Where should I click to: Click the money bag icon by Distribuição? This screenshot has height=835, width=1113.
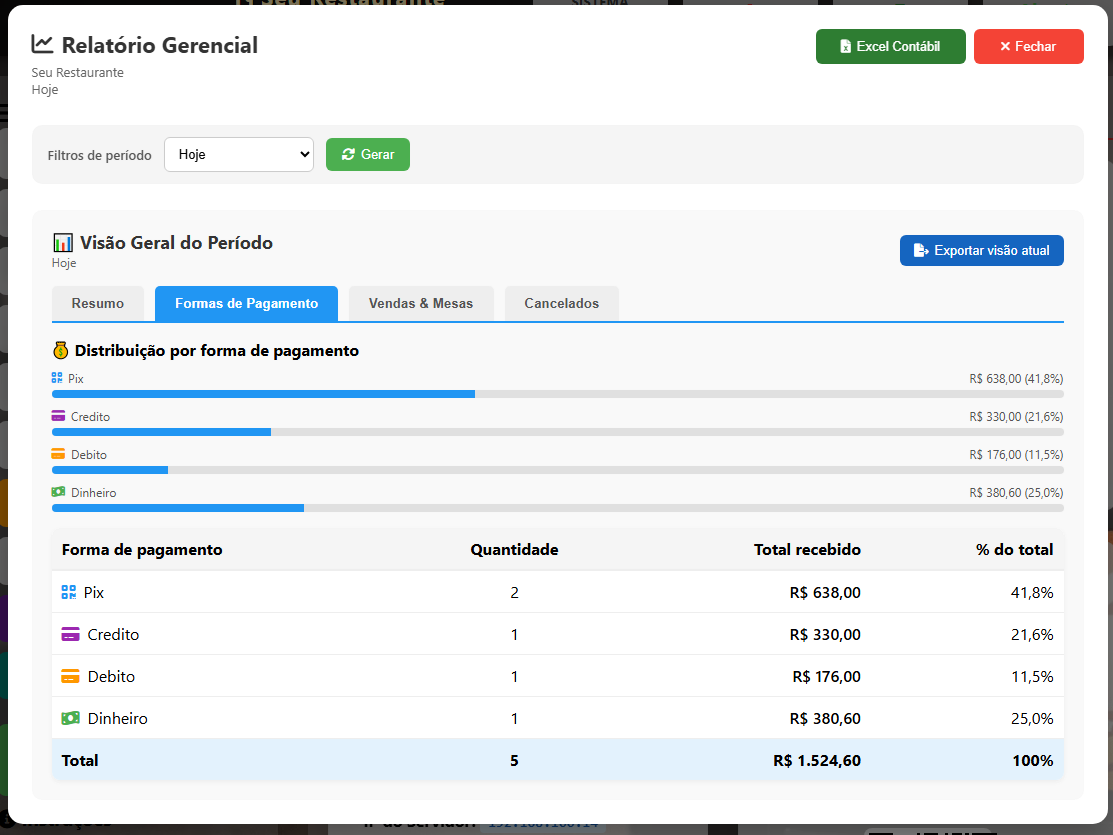pos(60,350)
